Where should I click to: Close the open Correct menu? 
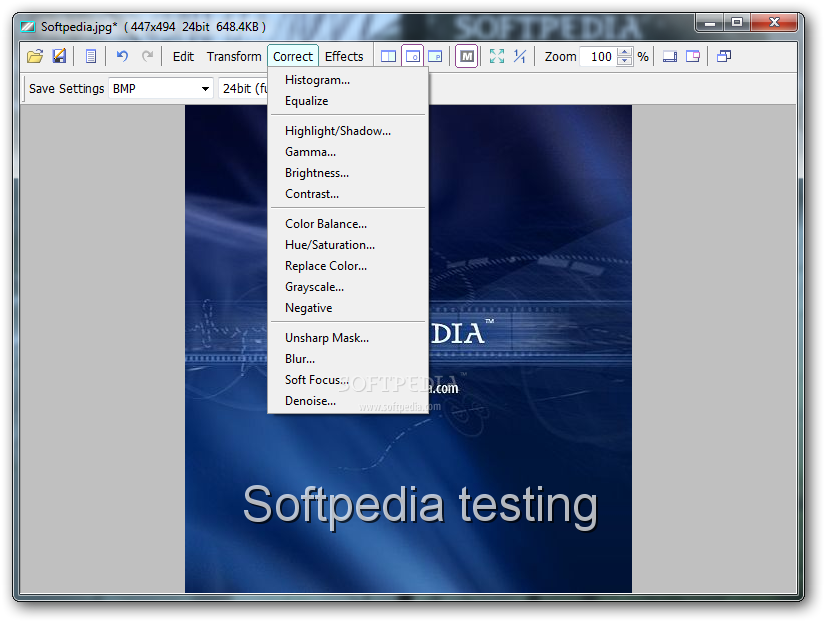[293, 56]
